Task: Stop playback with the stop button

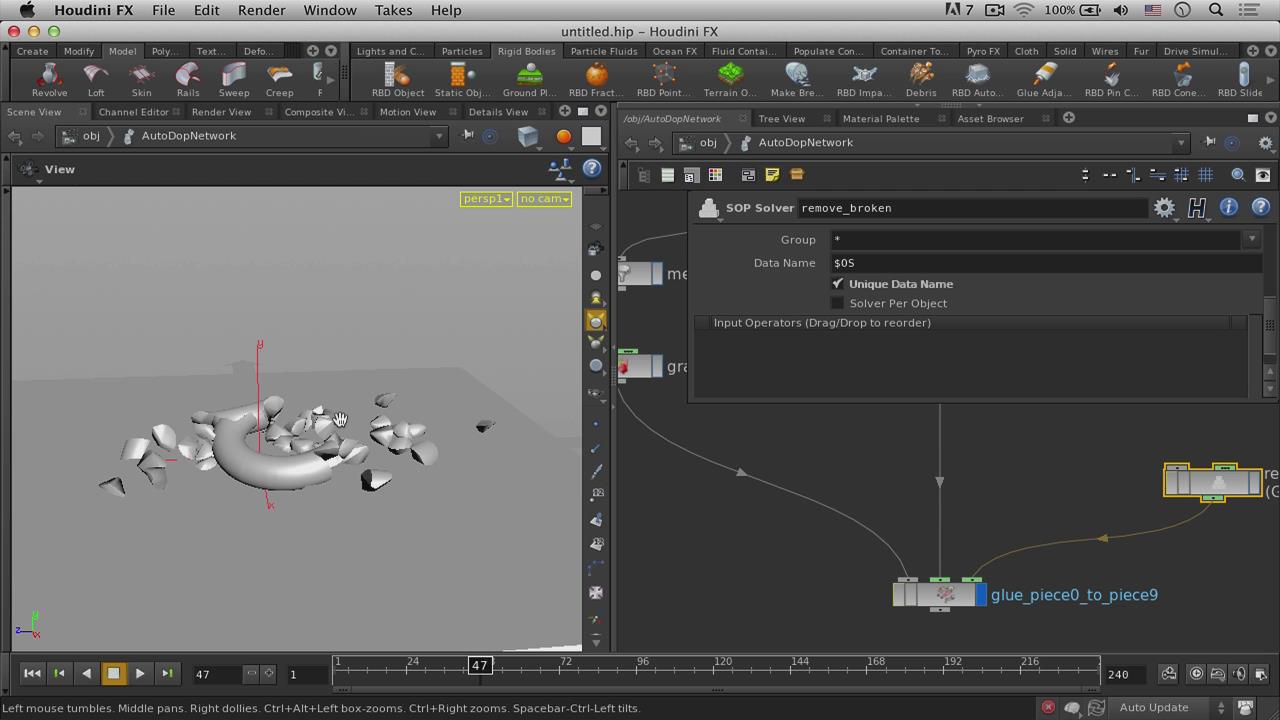Action: tap(113, 674)
